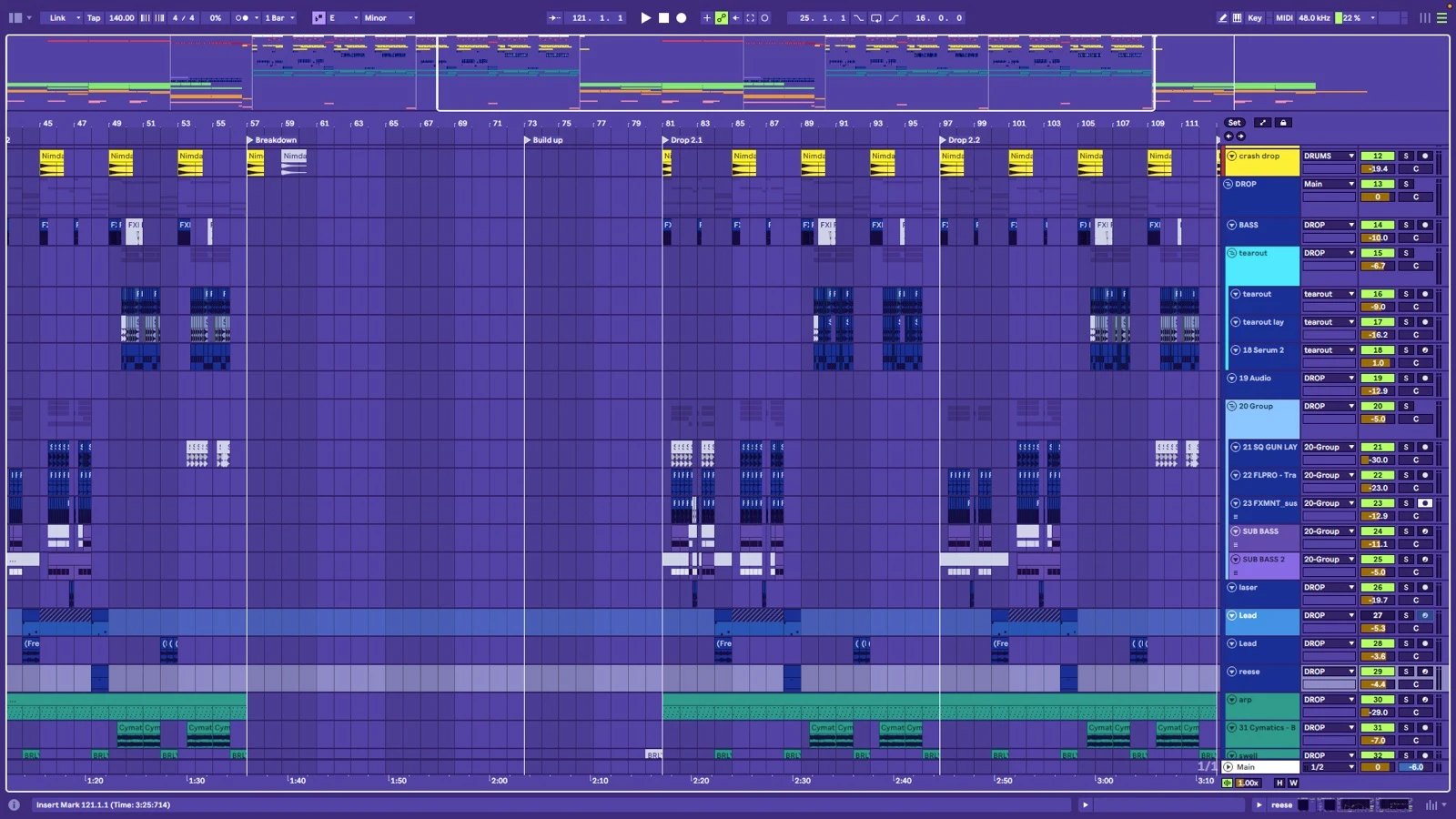This screenshot has height=819, width=1456.
Task: Toggle the Punch-Out switch icon
Action: tap(894, 17)
